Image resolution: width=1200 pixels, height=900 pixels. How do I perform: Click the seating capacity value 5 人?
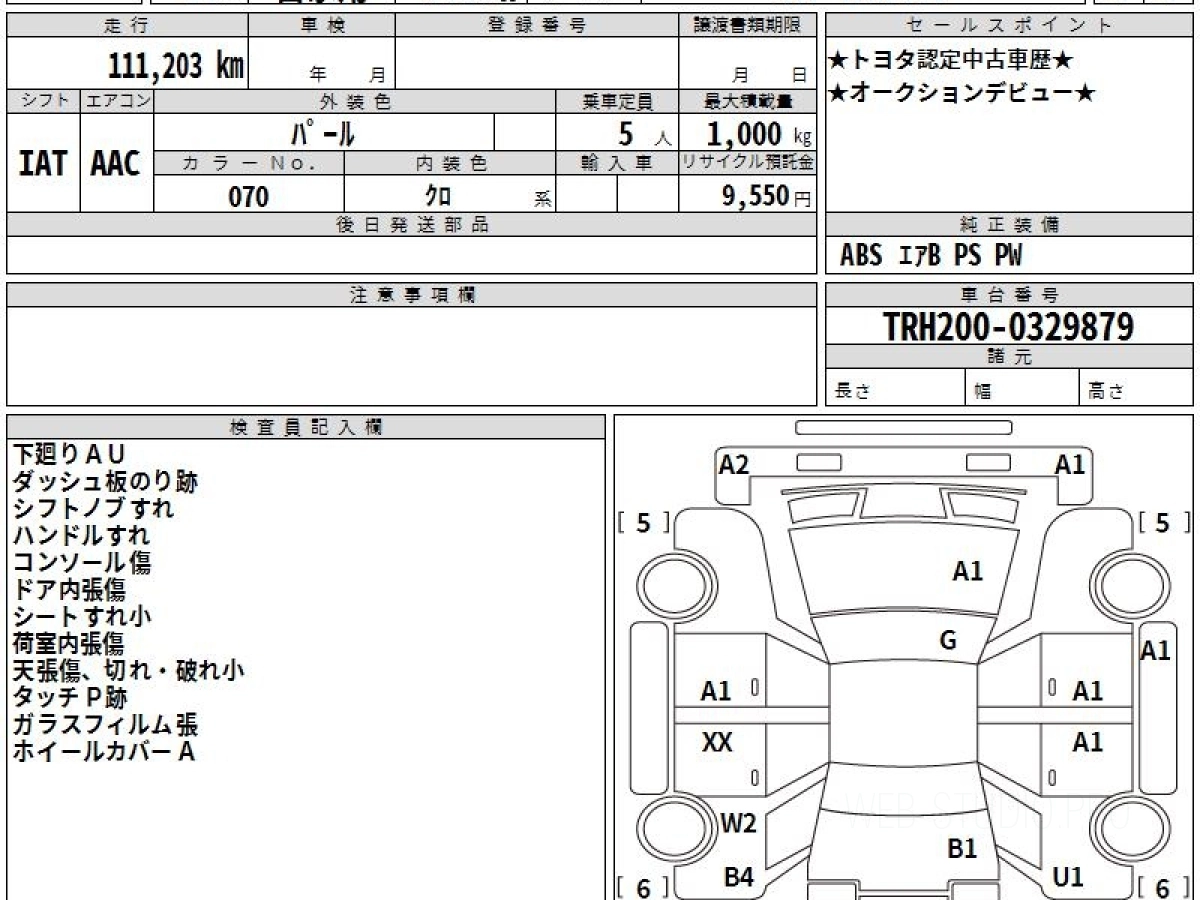(644, 133)
